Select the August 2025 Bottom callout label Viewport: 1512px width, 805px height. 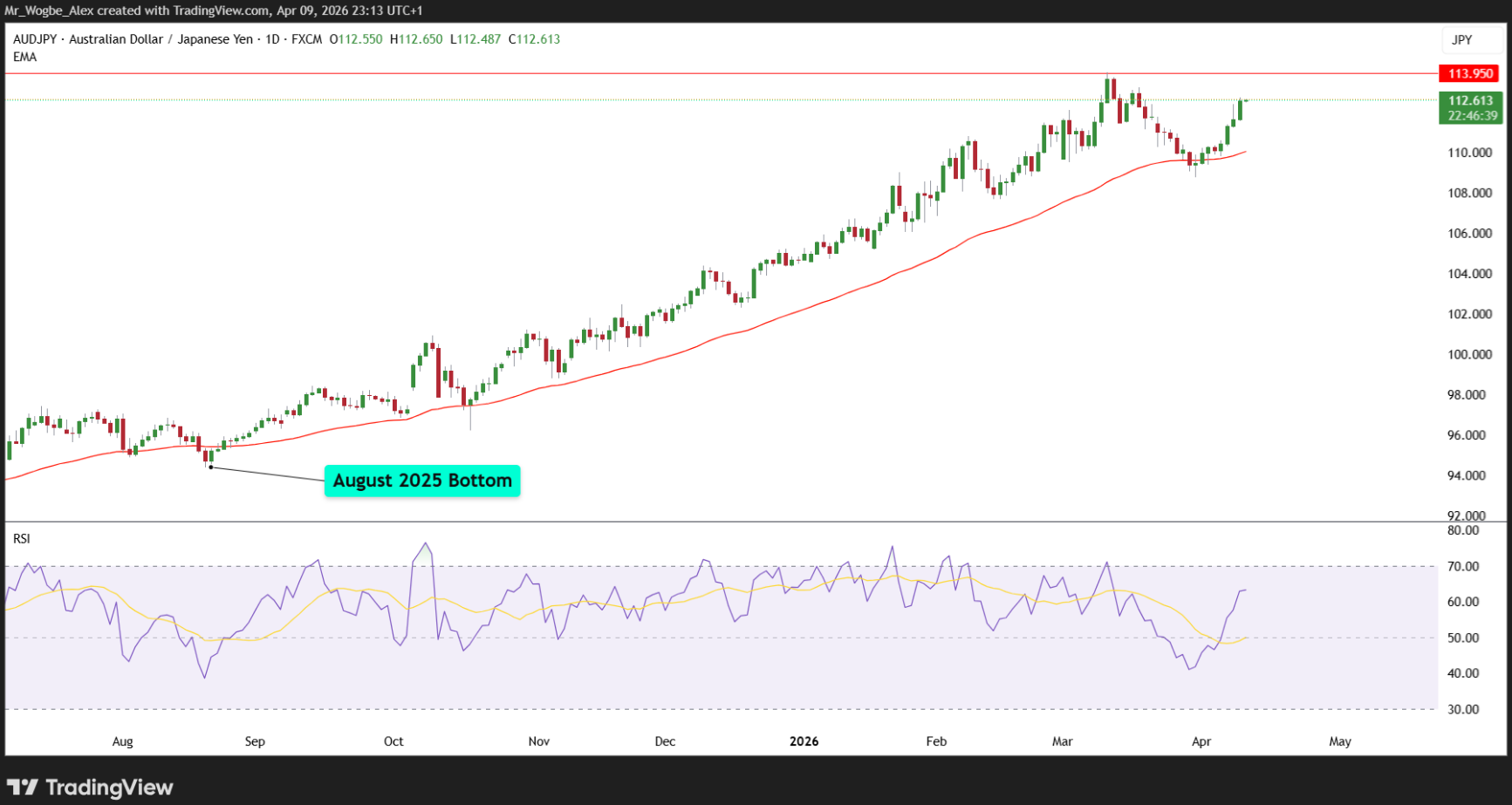[x=421, y=481]
